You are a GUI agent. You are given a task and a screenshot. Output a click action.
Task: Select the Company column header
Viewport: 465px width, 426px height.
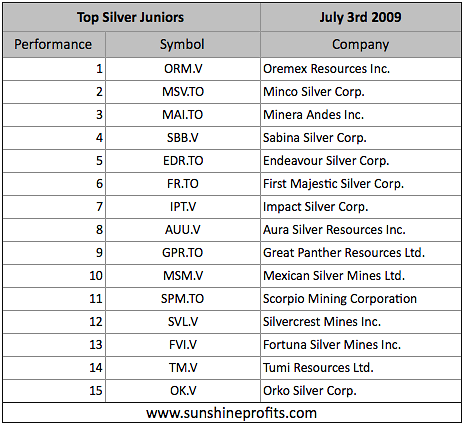pos(361,44)
